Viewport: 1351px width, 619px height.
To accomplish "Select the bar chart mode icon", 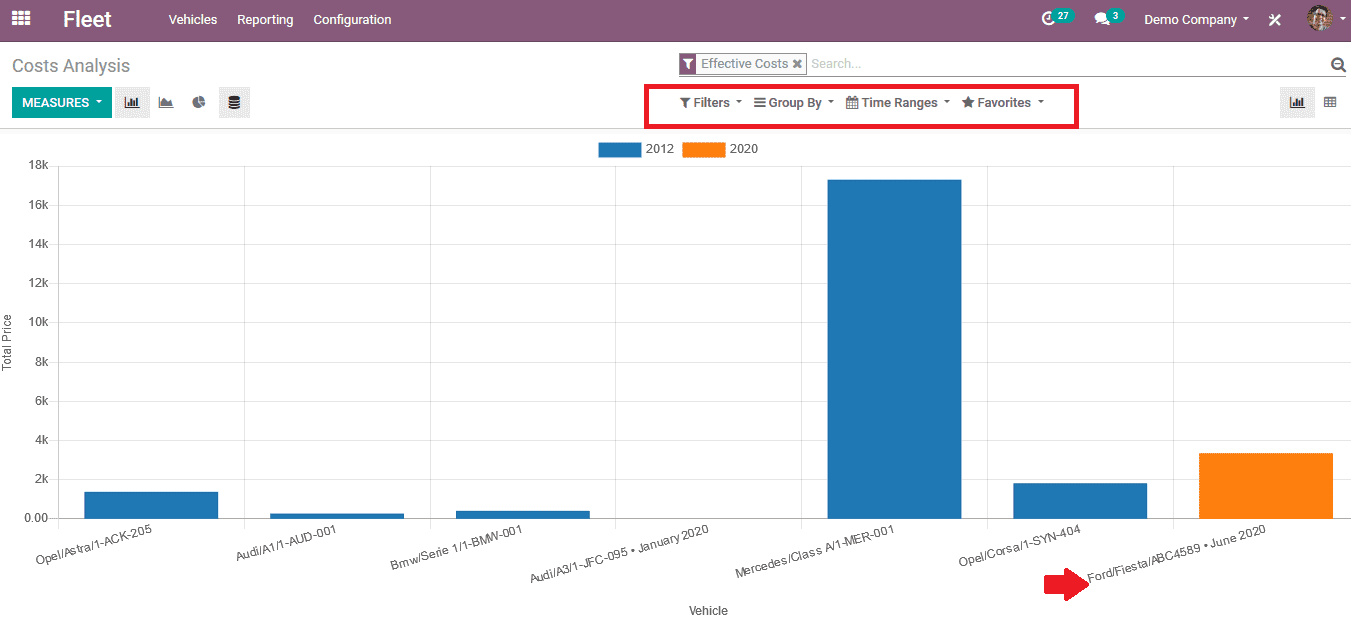I will 132,103.
